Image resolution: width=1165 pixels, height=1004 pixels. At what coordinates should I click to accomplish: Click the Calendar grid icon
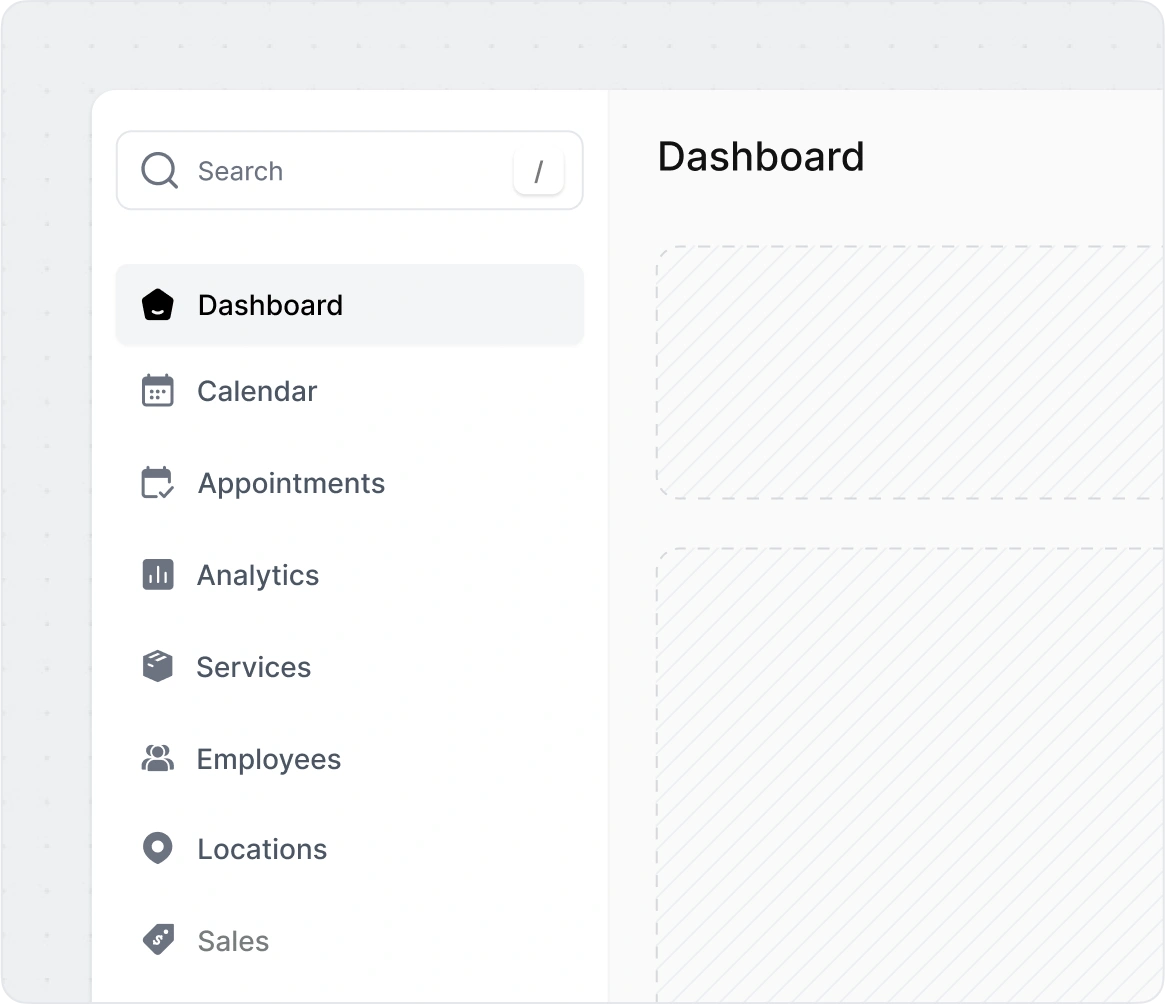click(x=158, y=391)
